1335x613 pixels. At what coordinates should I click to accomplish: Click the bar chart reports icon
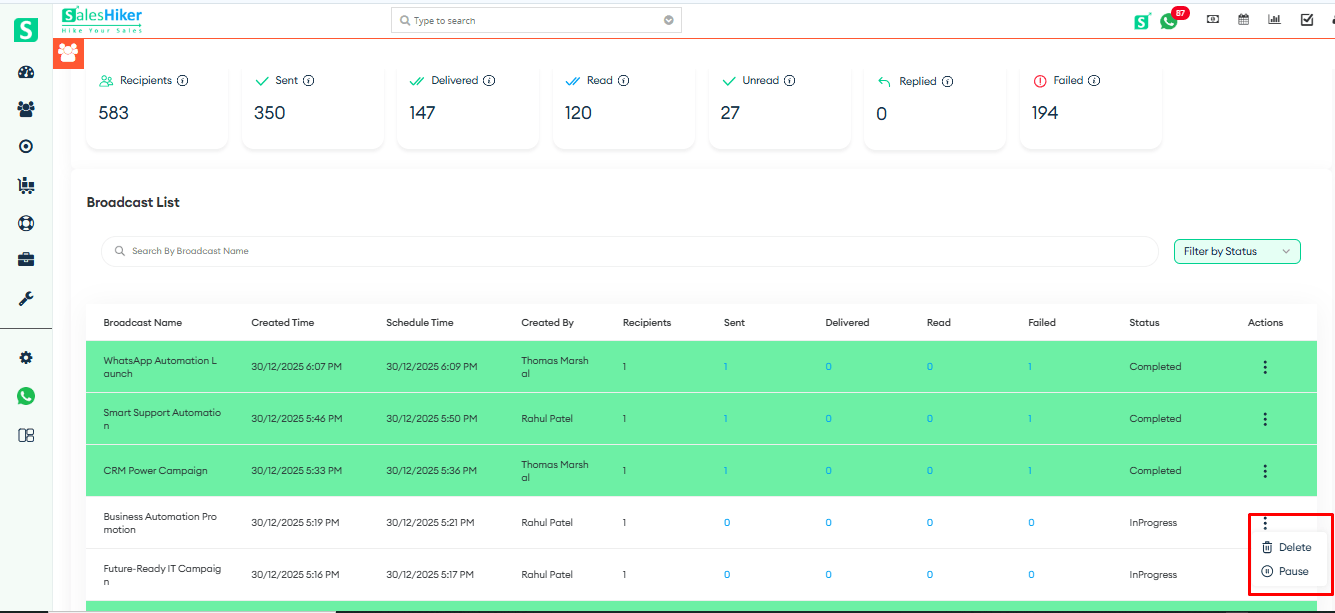point(1274,19)
